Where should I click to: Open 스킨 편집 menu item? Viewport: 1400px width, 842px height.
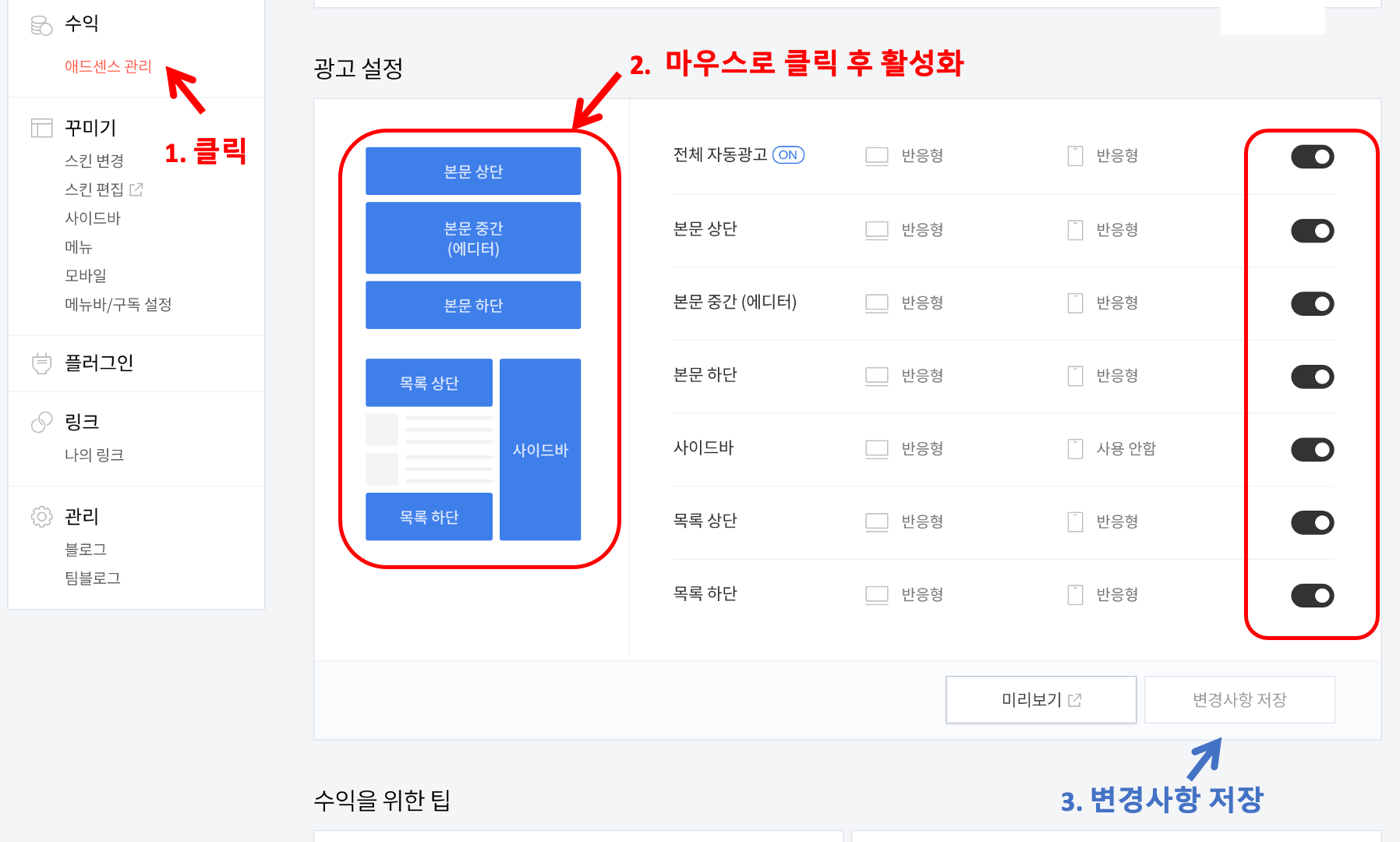[94, 189]
